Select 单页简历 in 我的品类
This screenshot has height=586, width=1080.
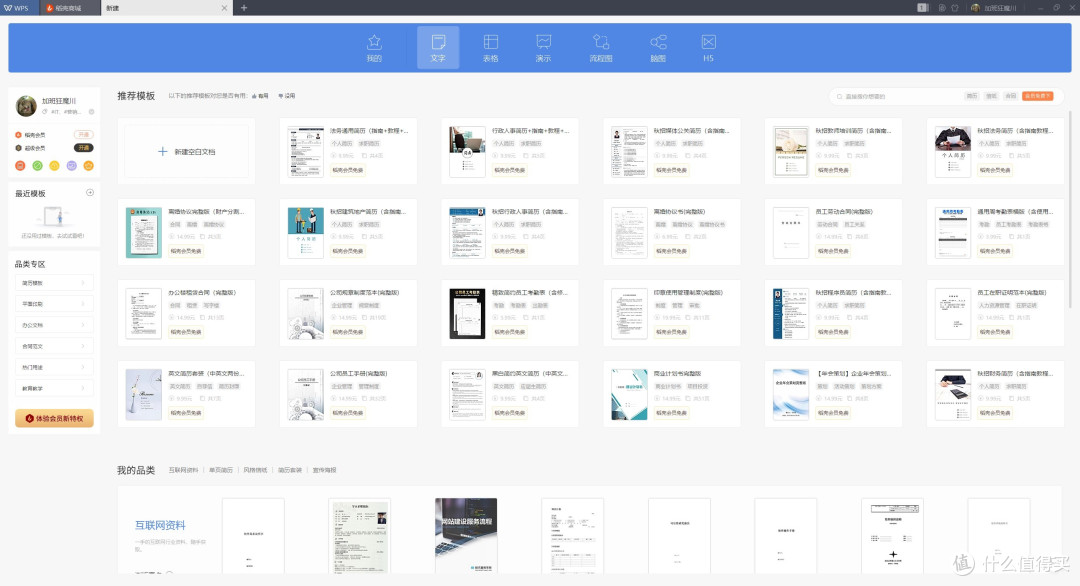point(221,470)
